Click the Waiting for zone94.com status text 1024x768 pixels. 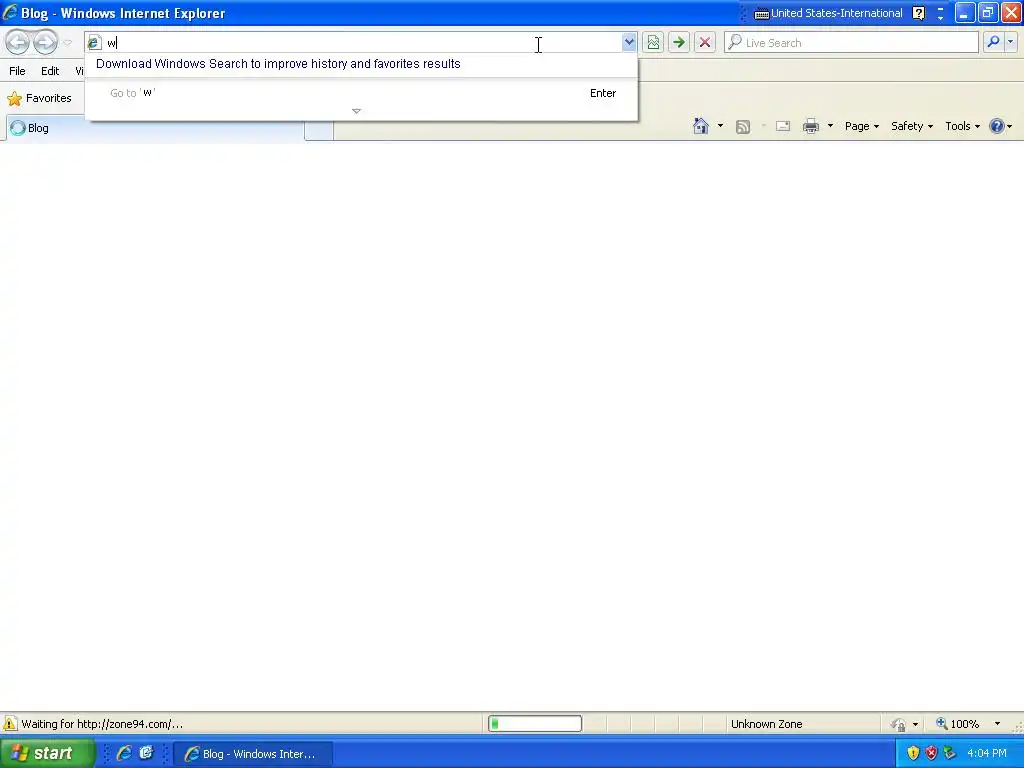(102, 724)
